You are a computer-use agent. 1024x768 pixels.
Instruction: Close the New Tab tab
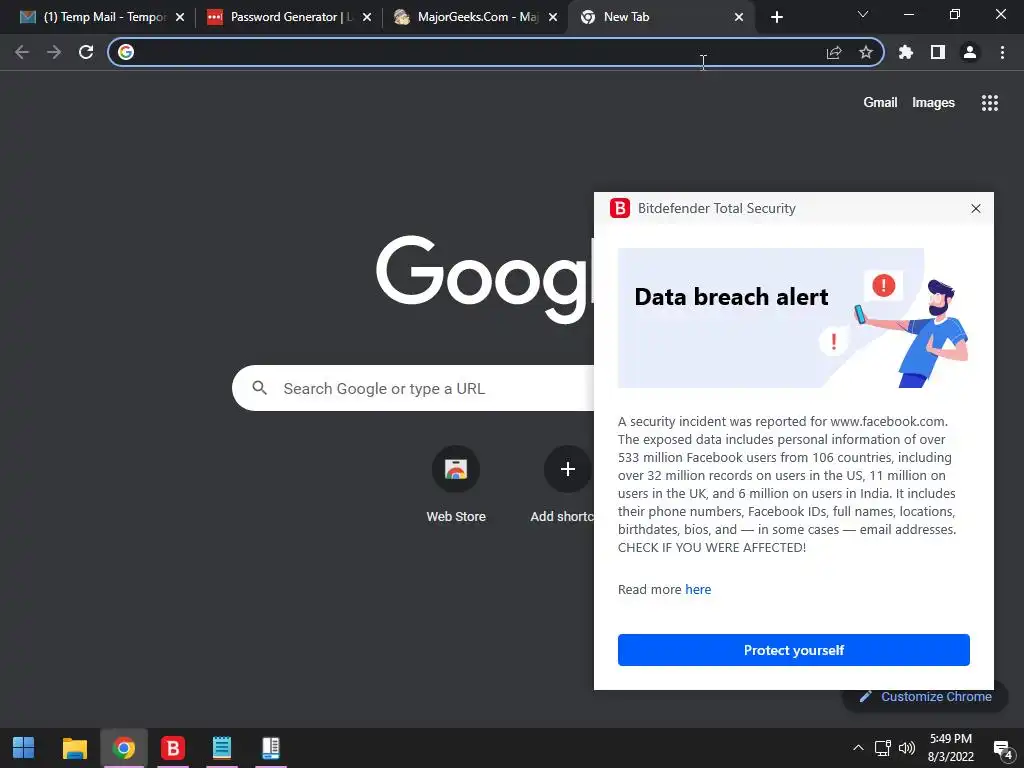pyautogui.click(x=739, y=17)
